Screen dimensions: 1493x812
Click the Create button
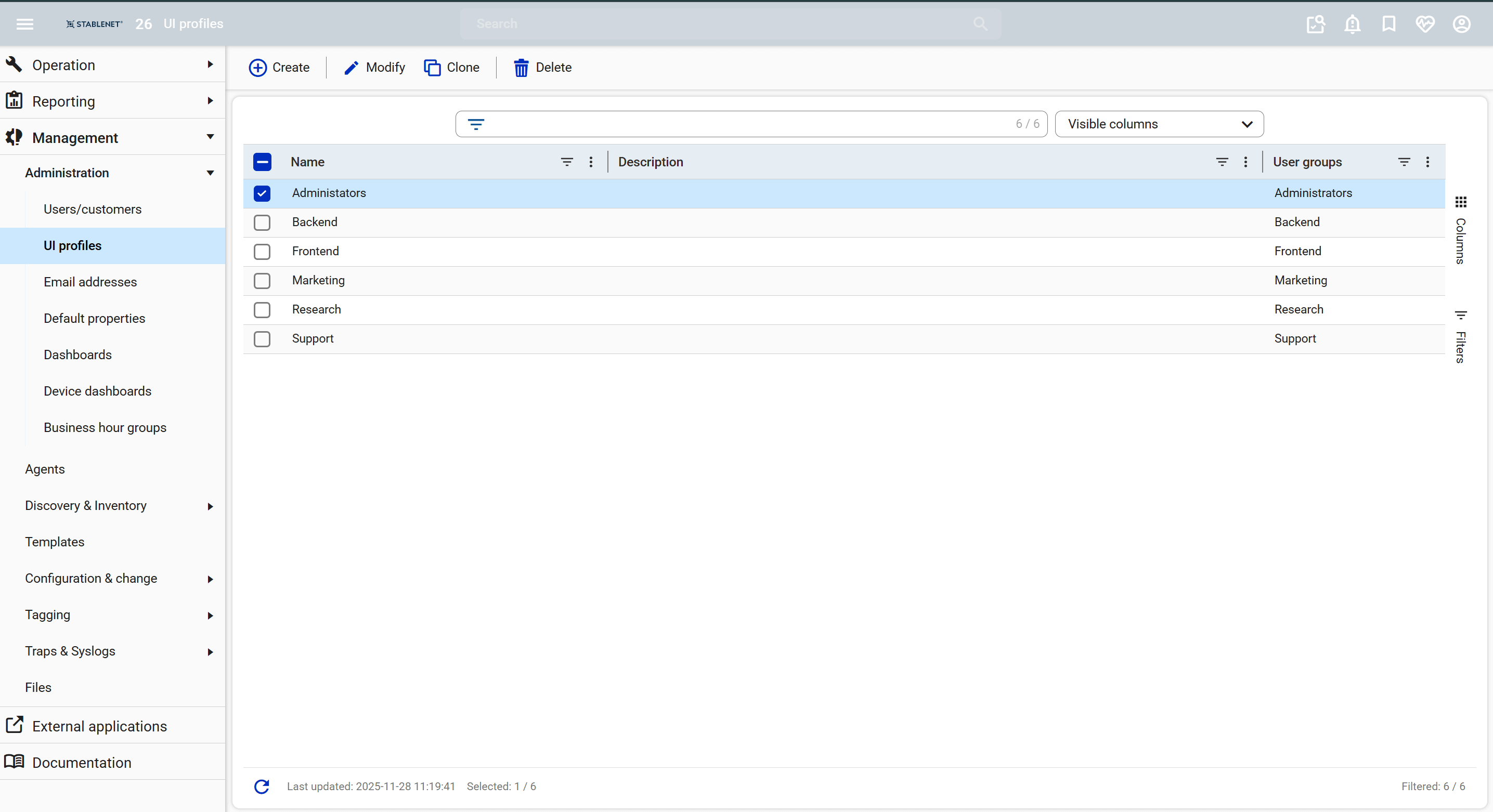tap(279, 68)
